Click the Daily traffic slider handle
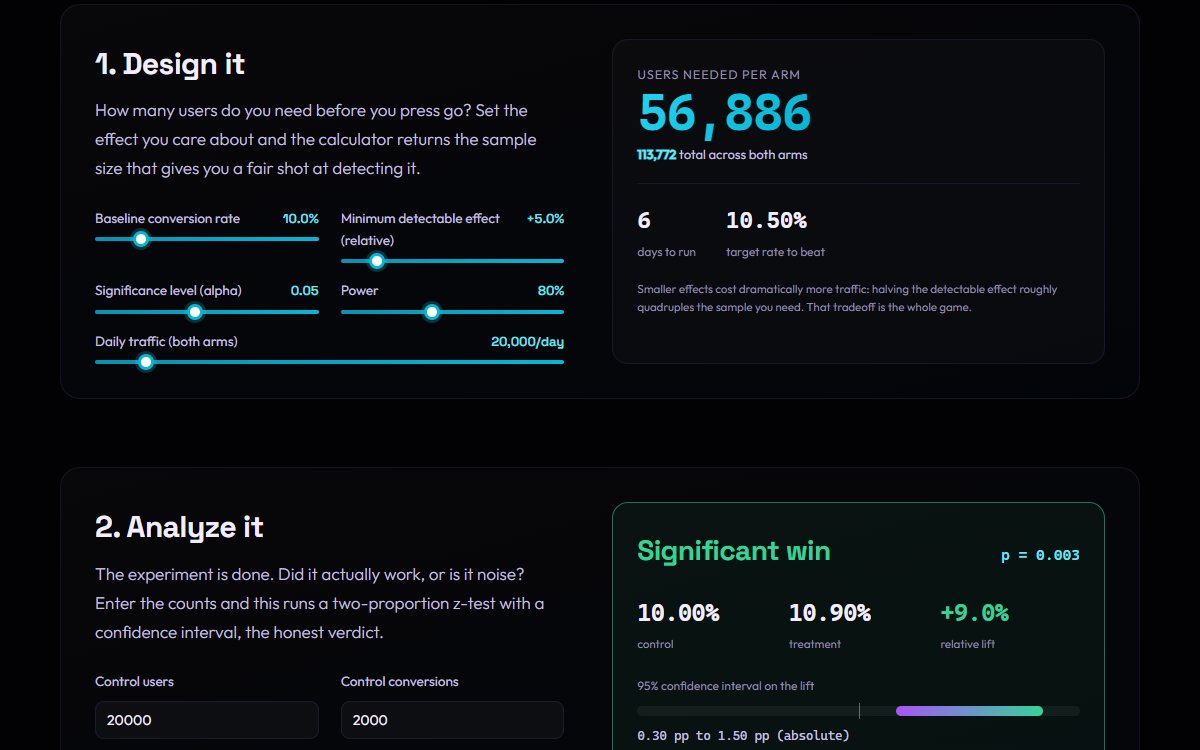Image resolution: width=1200 pixels, height=750 pixels. coord(146,362)
